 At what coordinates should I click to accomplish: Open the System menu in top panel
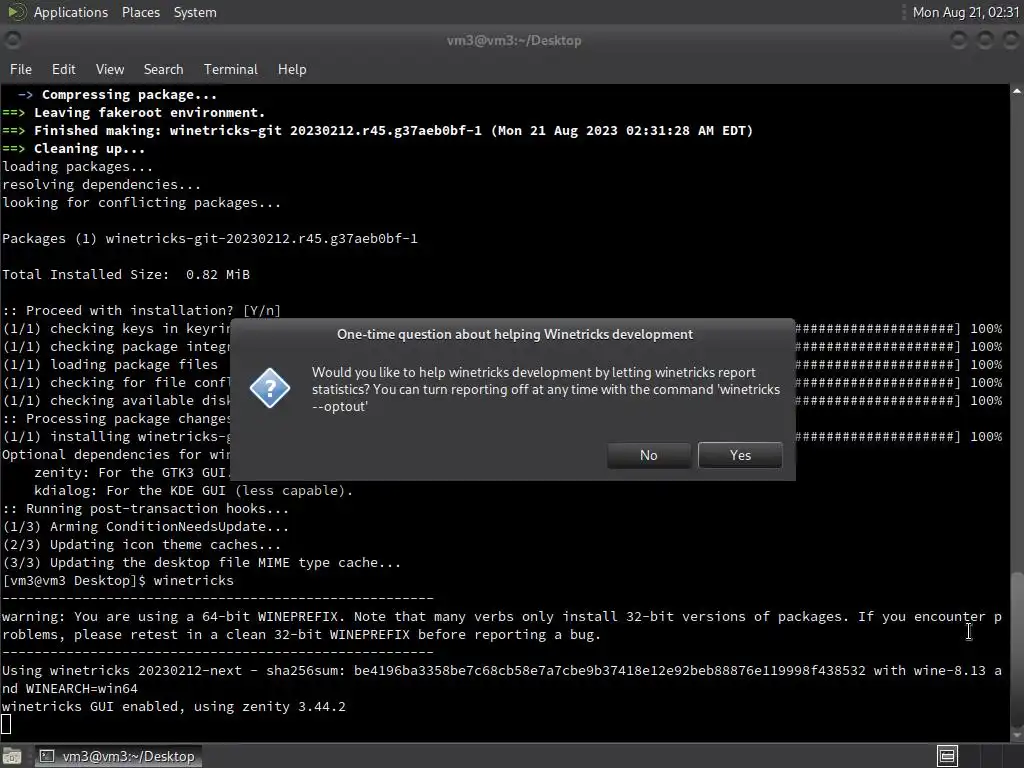[195, 12]
